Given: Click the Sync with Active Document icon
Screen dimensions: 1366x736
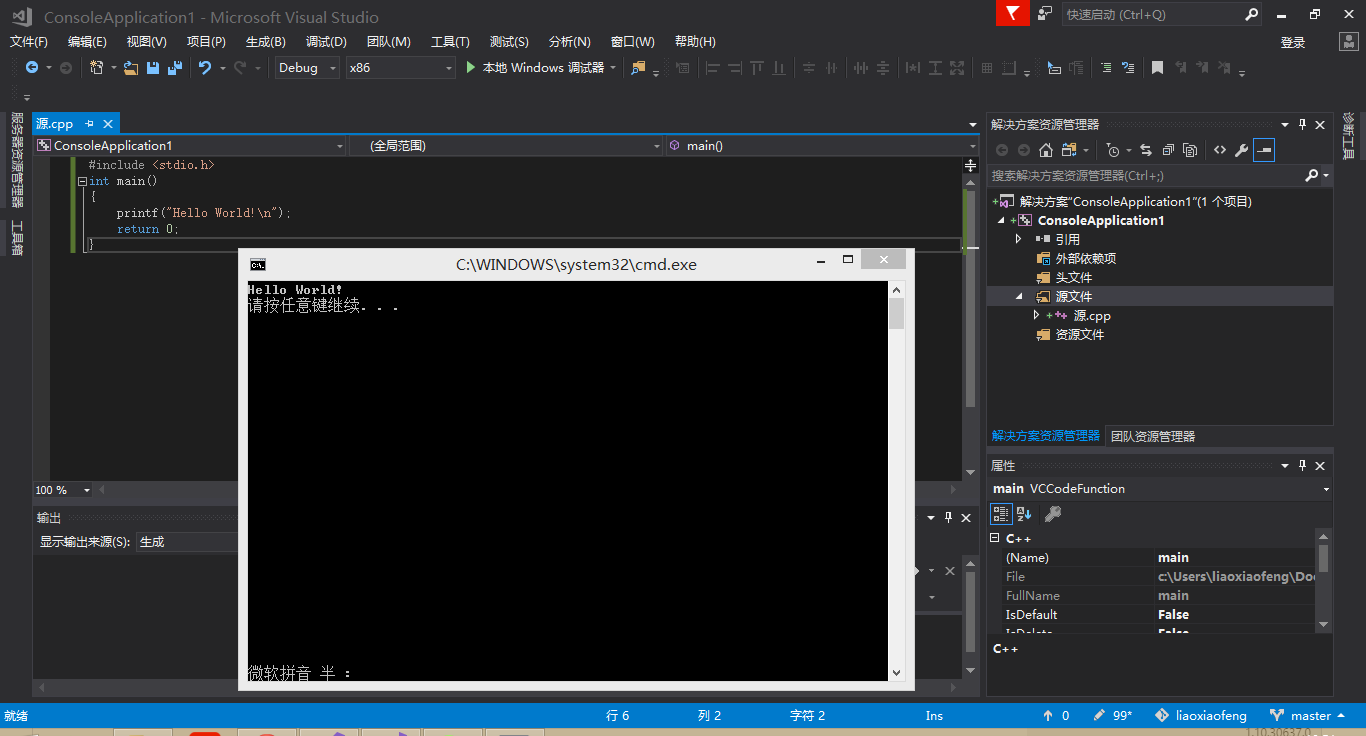Looking at the screenshot, I should point(1145,150).
